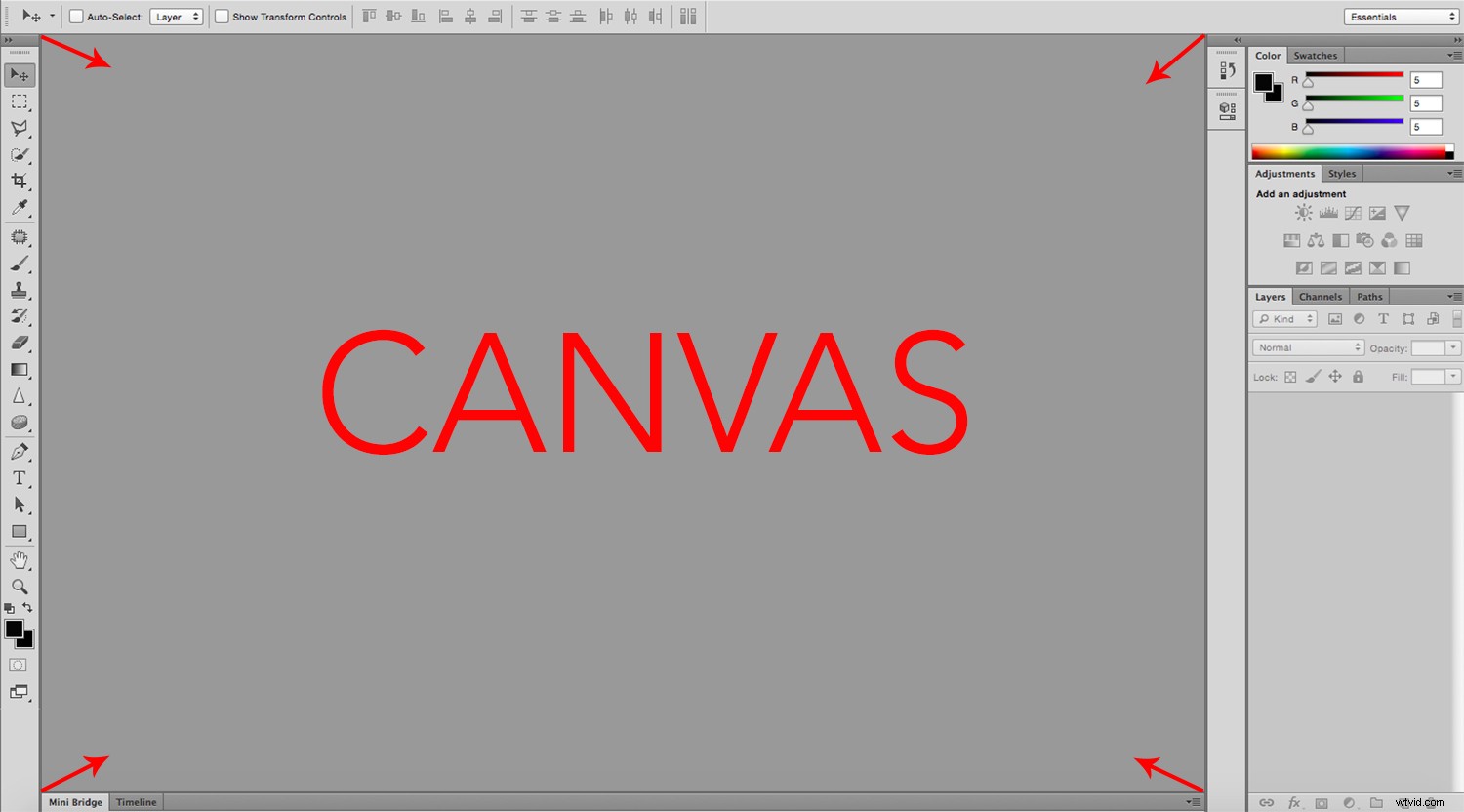Select the Type tool
The width and height of the screenshot is (1464, 812).
pyautogui.click(x=19, y=478)
